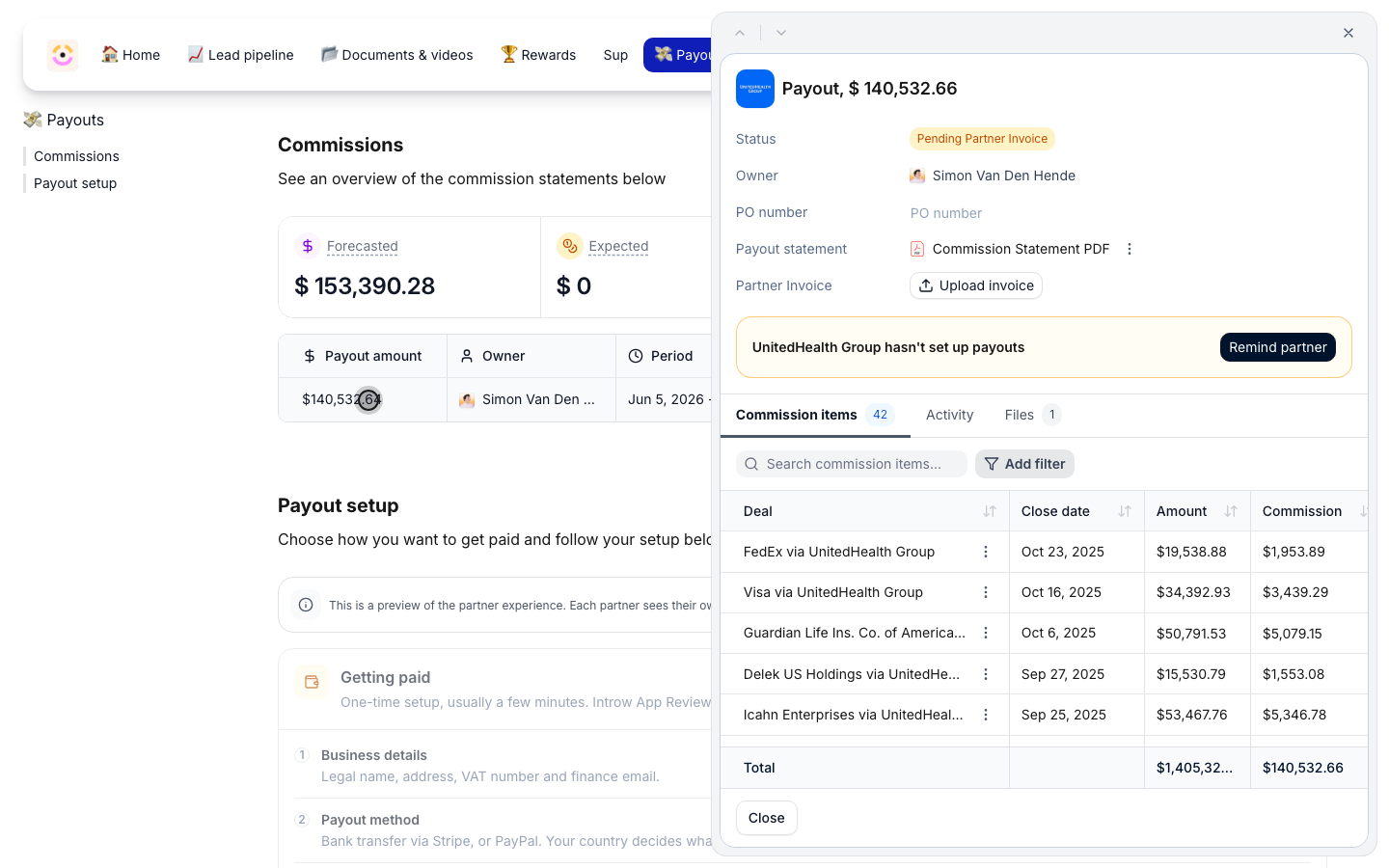The height and width of the screenshot is (868, 1389).
Task: Switch to the Activity tab
Action: tap(949, 415)
